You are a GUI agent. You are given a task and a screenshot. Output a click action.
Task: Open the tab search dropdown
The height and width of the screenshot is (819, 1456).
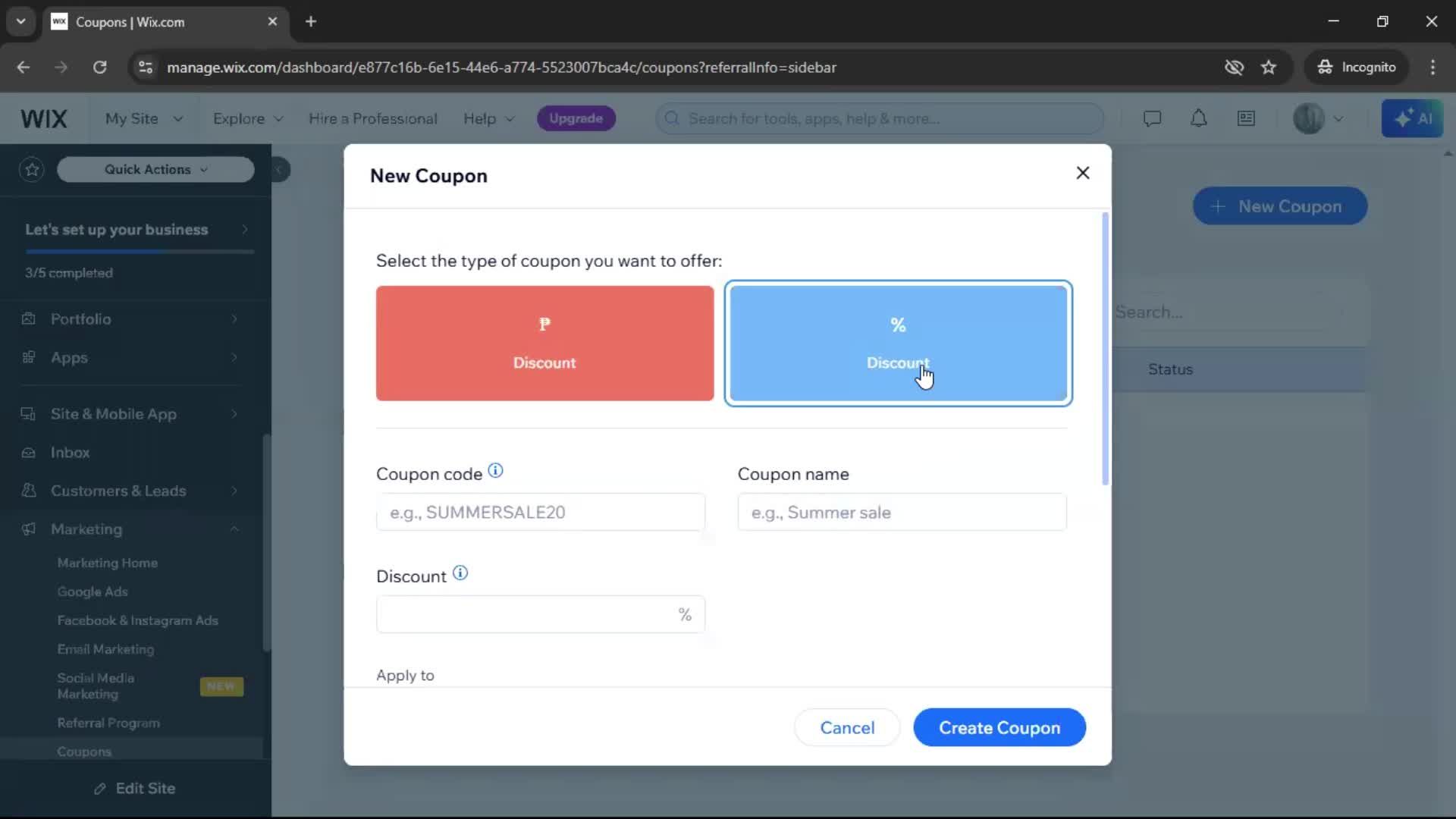(x=21, y=22)
